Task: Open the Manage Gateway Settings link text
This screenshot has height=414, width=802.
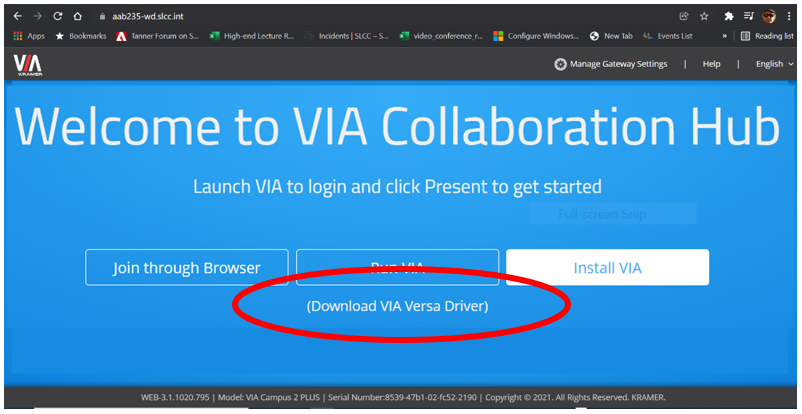Action: (618, 64)
